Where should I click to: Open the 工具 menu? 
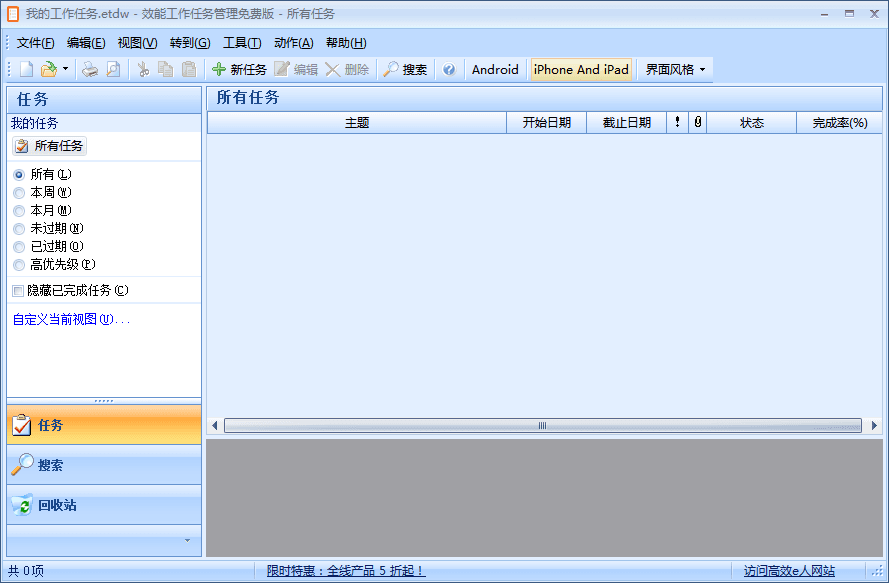pos(241,43)
